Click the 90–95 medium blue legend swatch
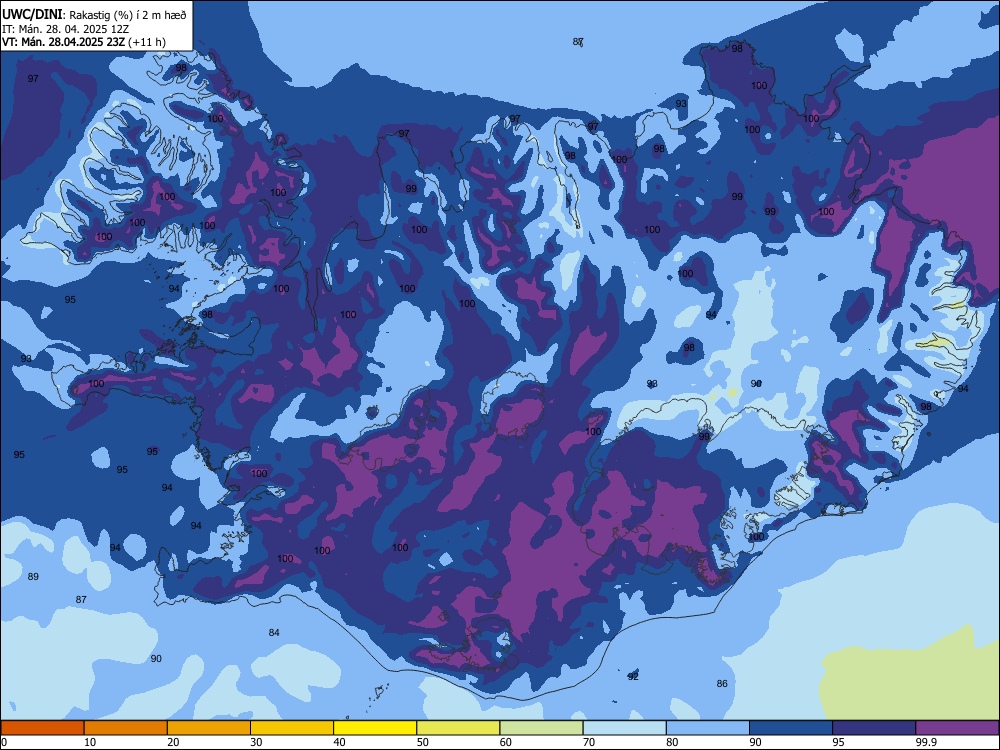This screenshot has height=750, width=1000. coord(791,728)
